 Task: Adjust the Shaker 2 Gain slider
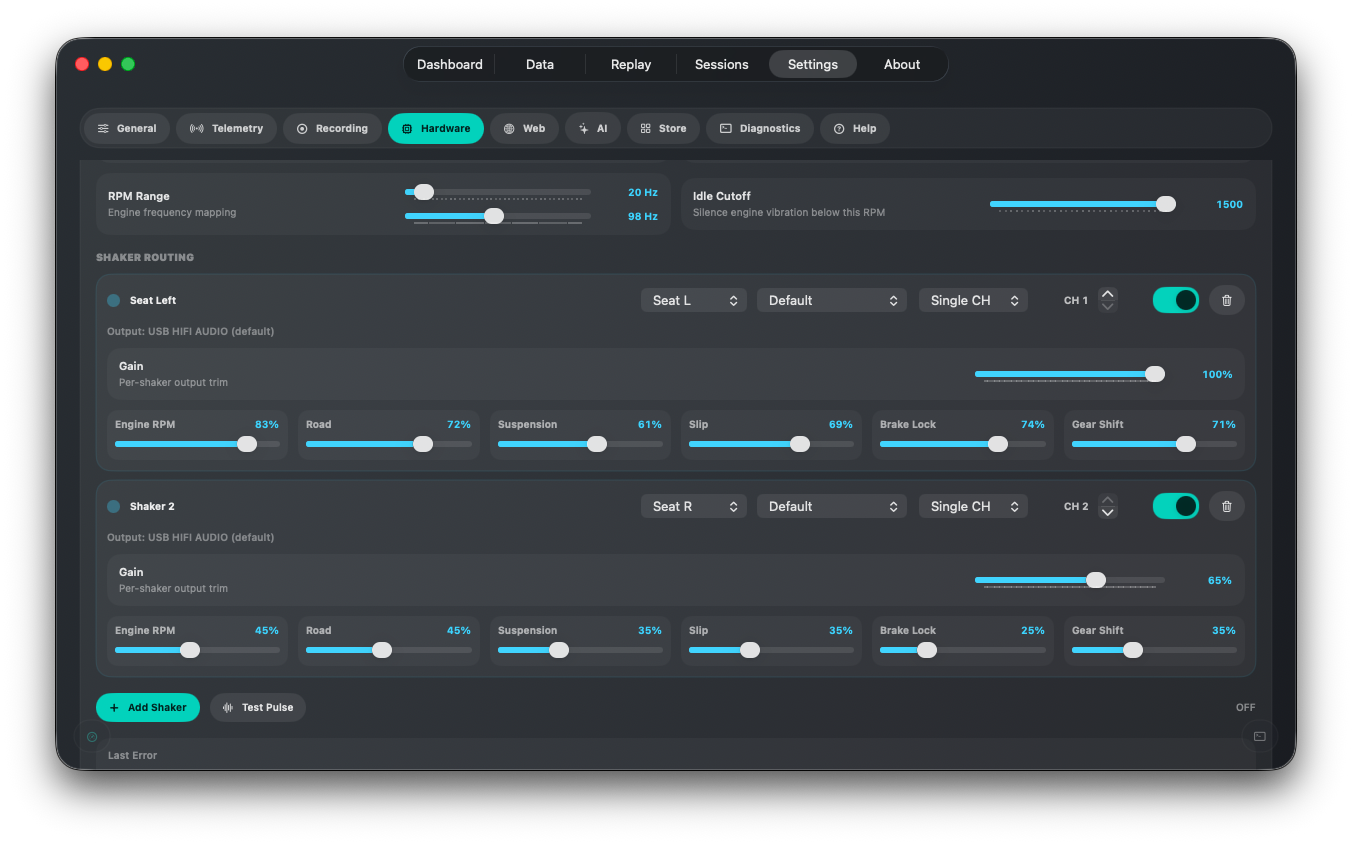1070,580
